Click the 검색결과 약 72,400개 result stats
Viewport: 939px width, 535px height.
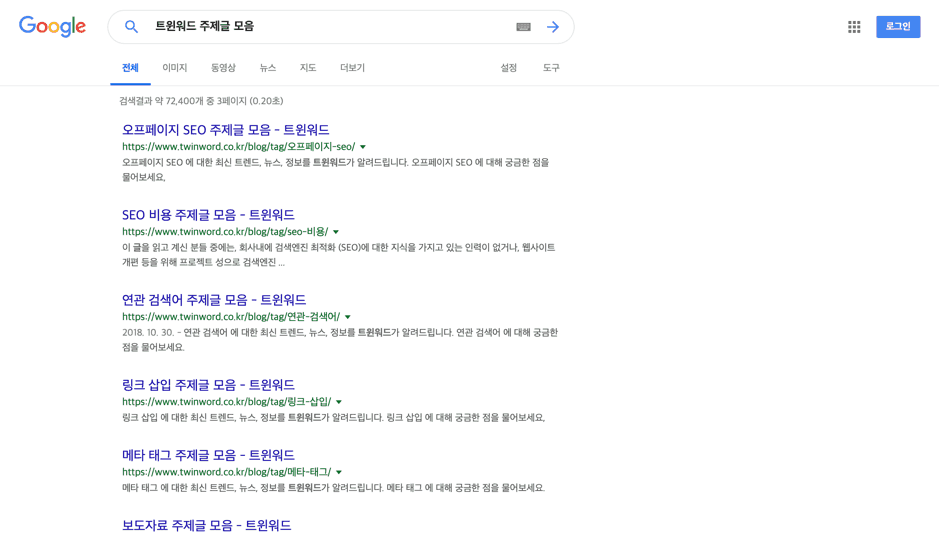tap(201, 101)
